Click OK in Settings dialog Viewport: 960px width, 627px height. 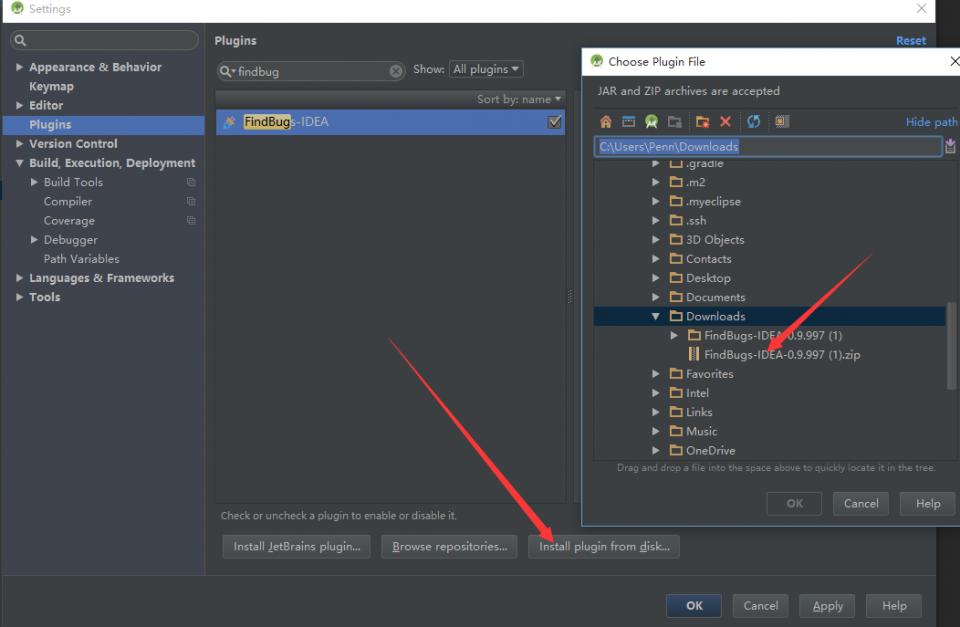click(694, 606)
